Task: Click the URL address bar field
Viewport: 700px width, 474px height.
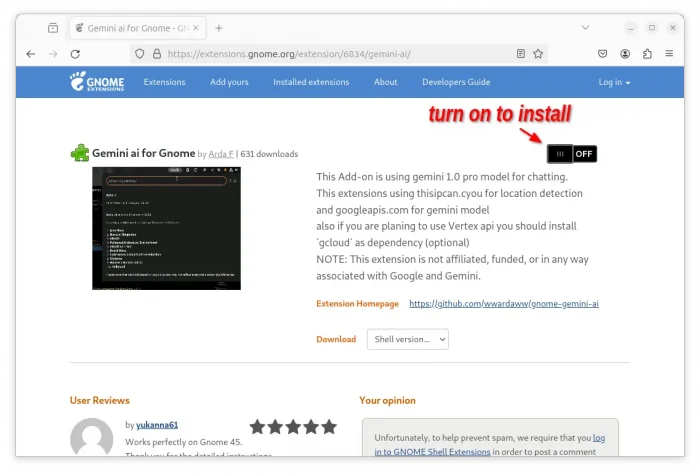Action: click(330, 54)
